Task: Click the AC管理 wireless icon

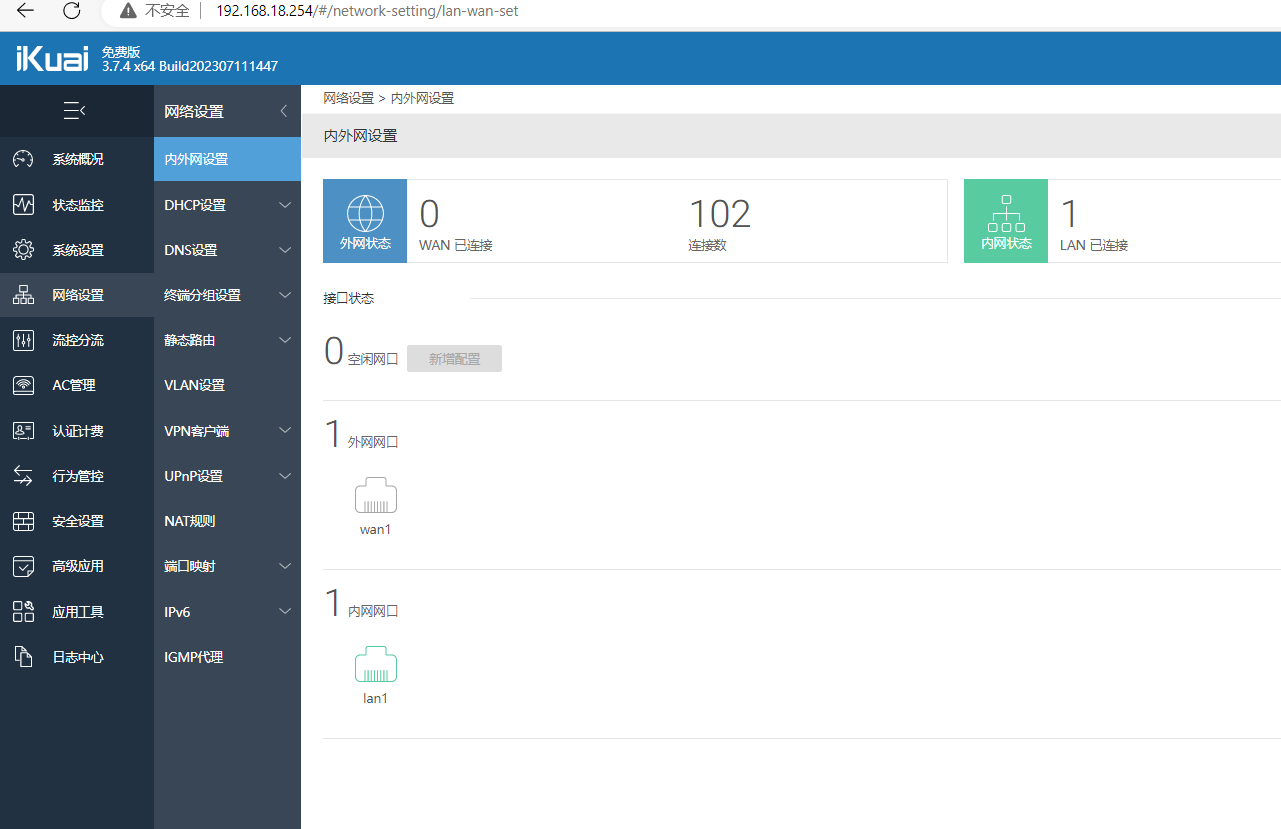Action: pos(23,385)
